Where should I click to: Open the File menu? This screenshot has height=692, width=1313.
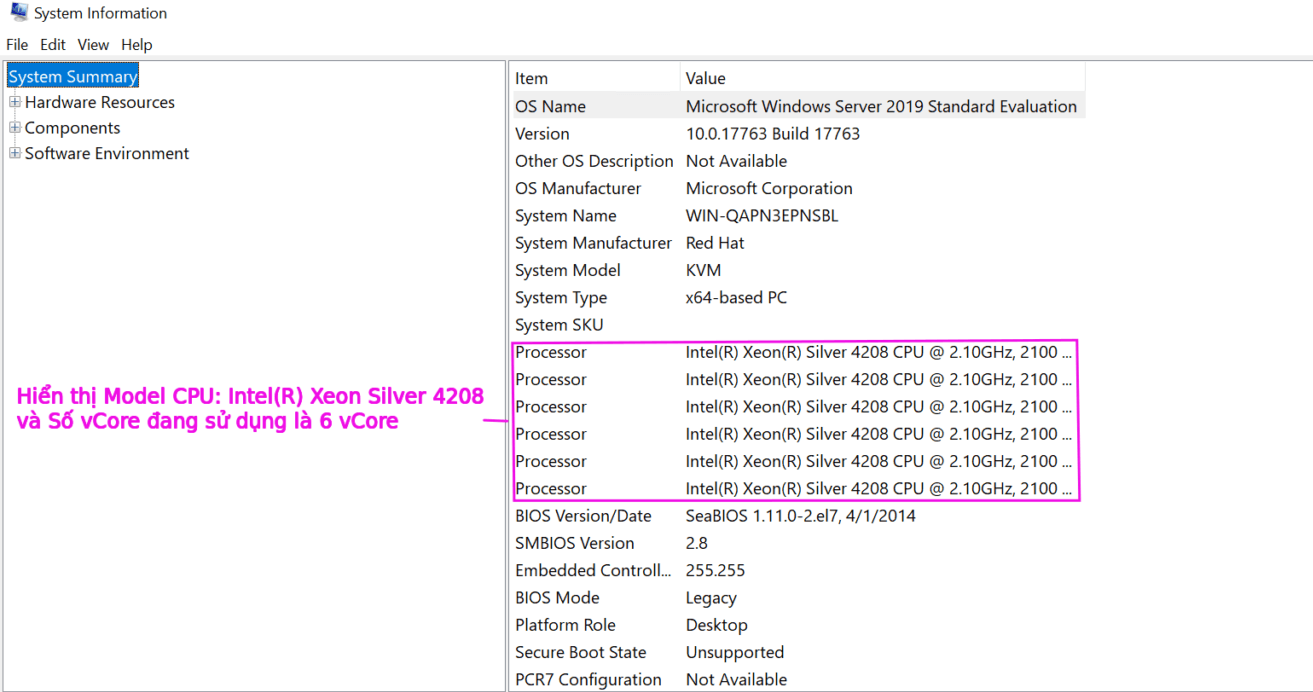17,44
